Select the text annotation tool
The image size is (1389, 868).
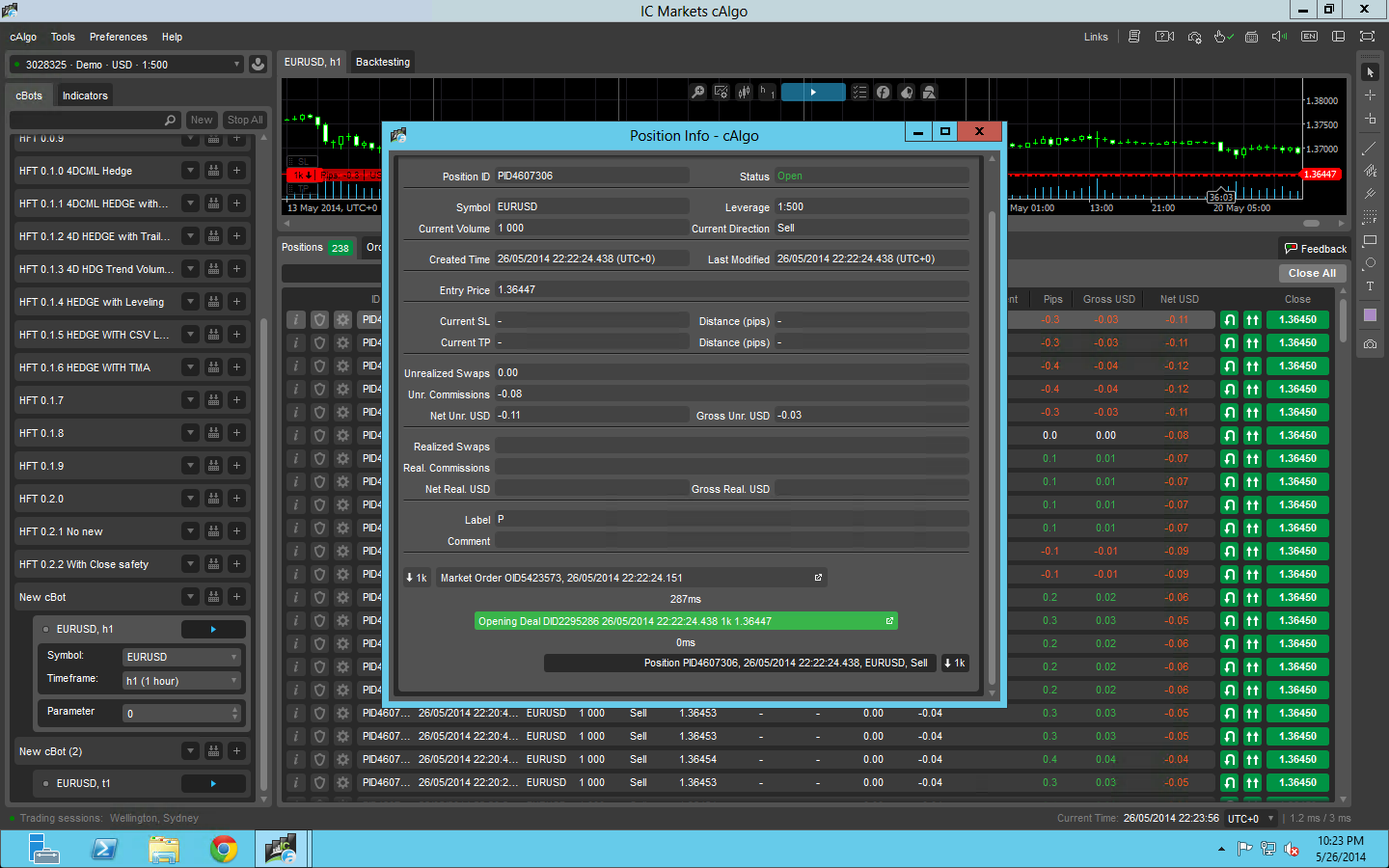coord(1370,286)
